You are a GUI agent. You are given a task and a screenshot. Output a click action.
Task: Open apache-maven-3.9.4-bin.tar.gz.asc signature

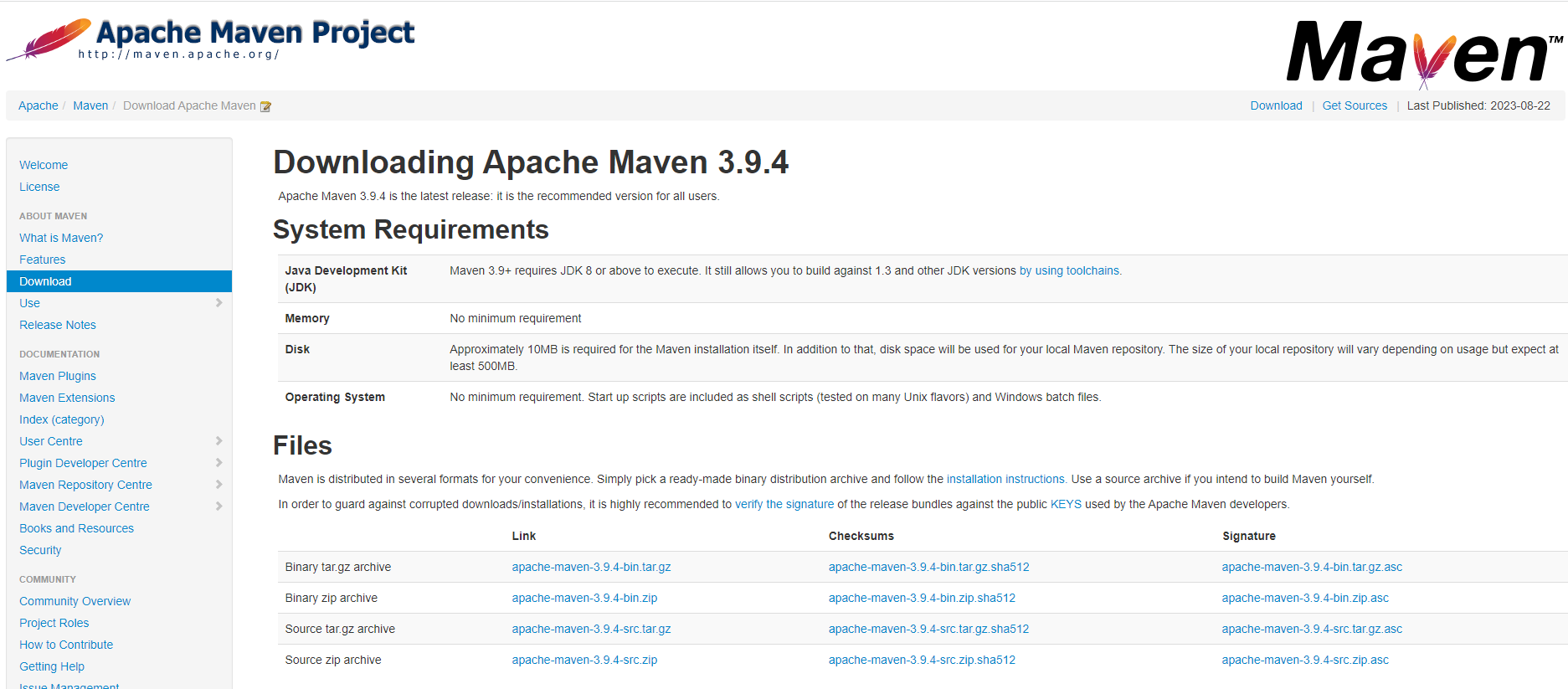1312,567
